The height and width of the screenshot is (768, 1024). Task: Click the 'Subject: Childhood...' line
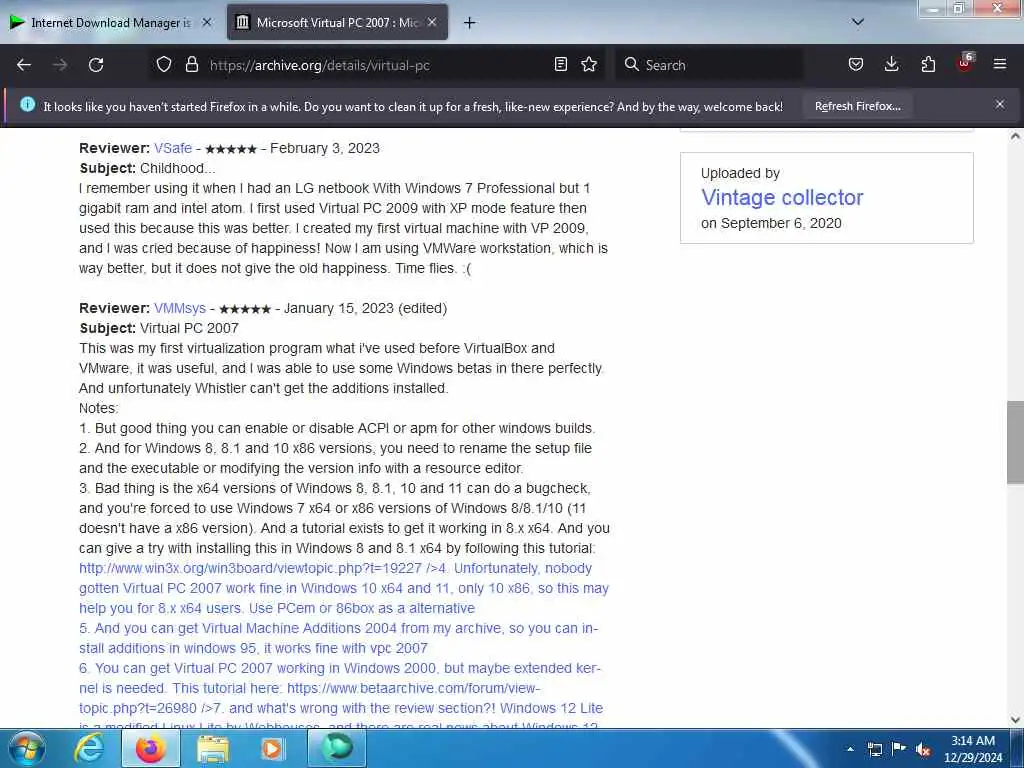pos(147,168)
